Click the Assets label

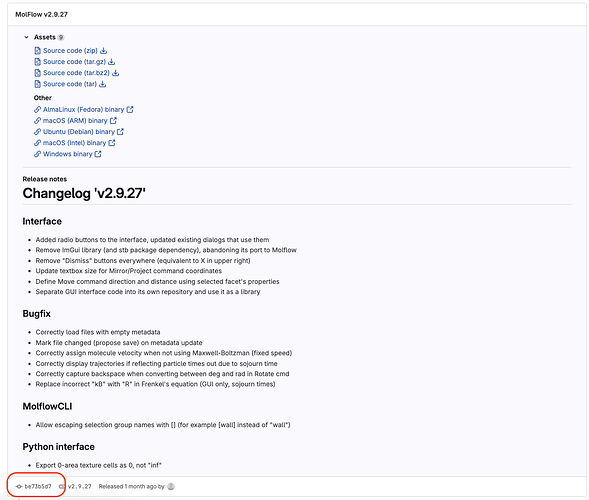tap(45, 37)
